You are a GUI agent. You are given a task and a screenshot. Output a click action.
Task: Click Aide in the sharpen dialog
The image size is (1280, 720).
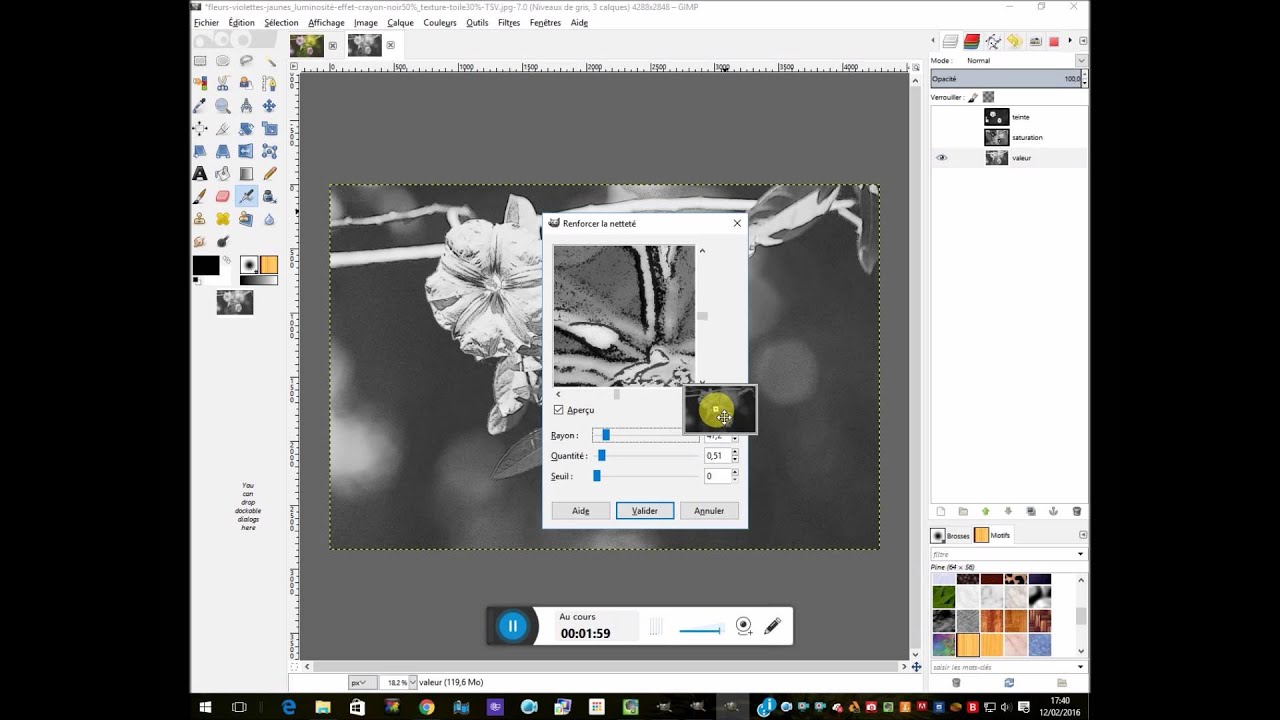(580, 511)
